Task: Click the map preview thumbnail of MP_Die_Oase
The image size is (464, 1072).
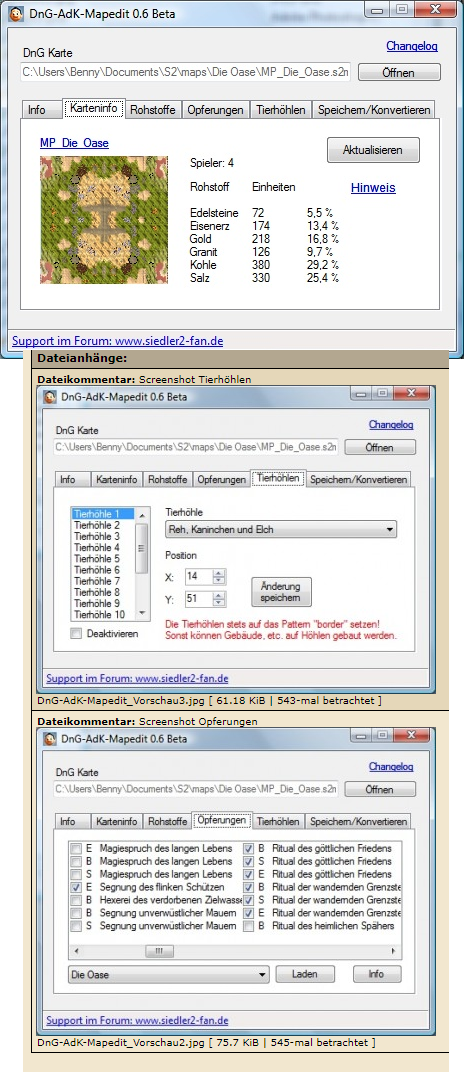Action: point(104,220)
